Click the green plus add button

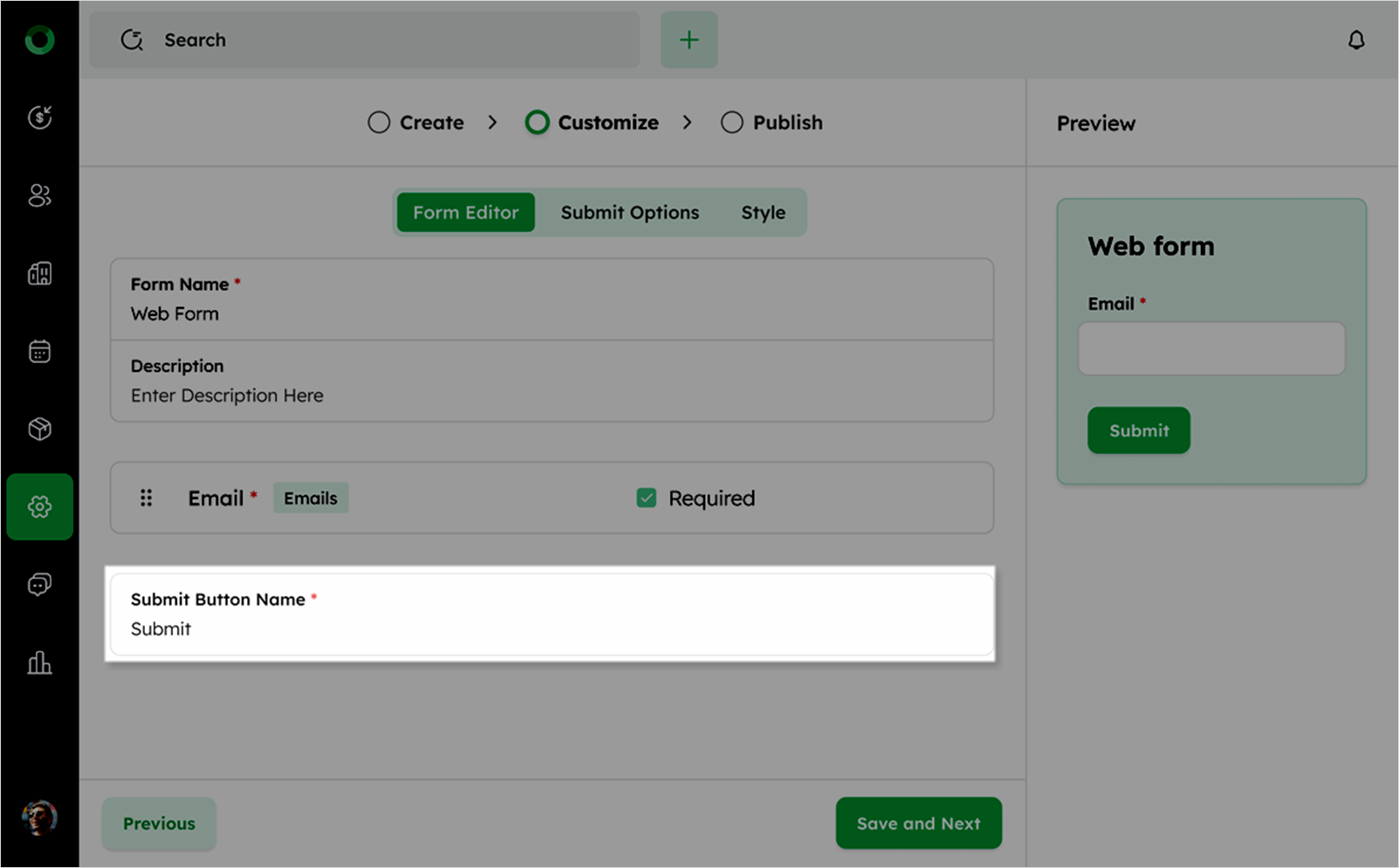pyautogui.click(x=689, y=40)
